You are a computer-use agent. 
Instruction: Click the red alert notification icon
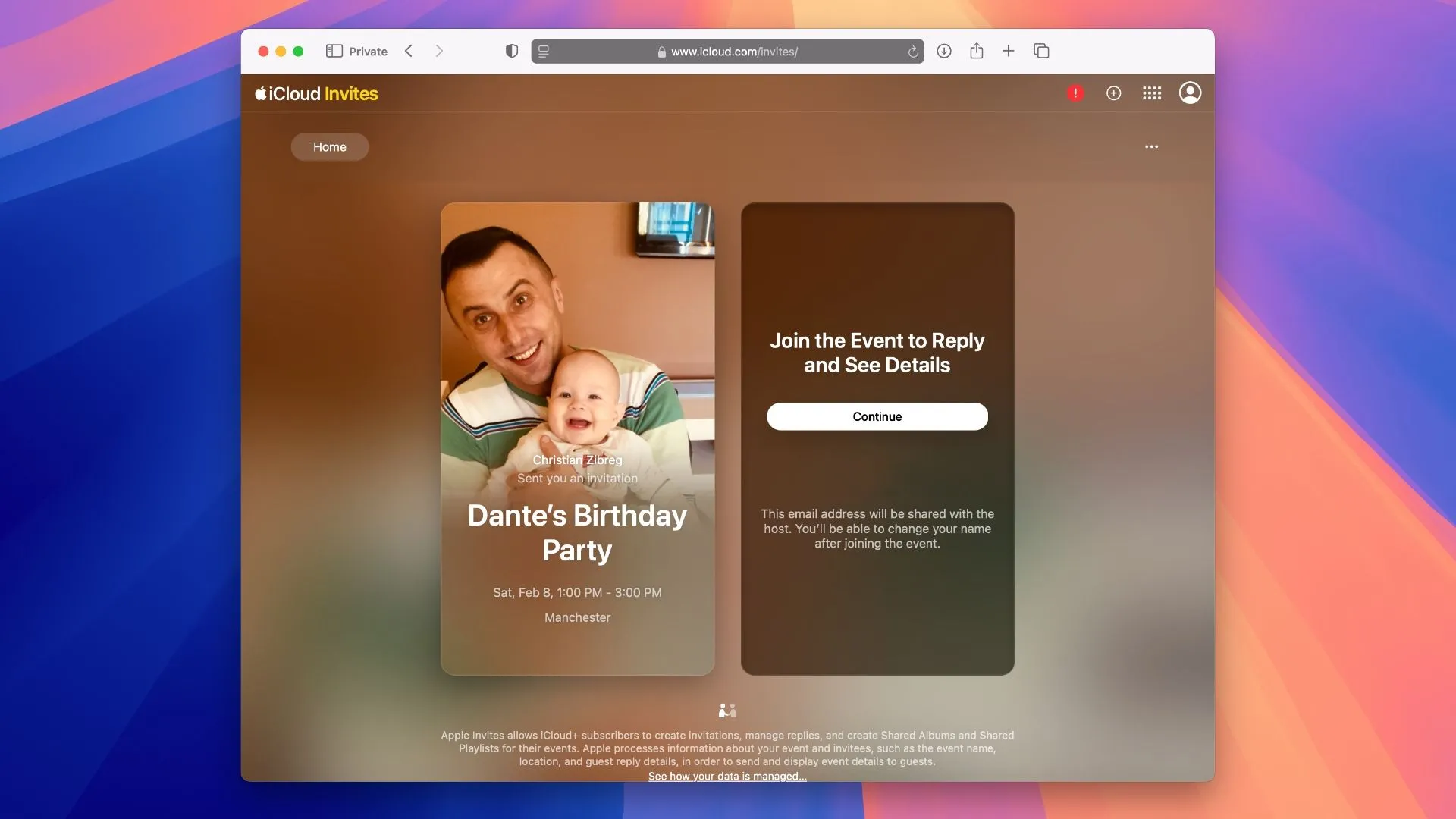click(1075, 93)
